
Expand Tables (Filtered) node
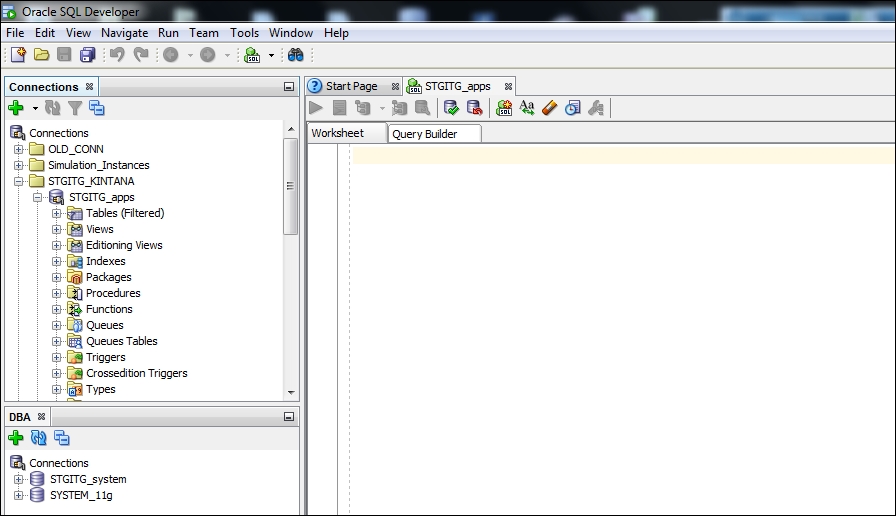click(57, 213)
